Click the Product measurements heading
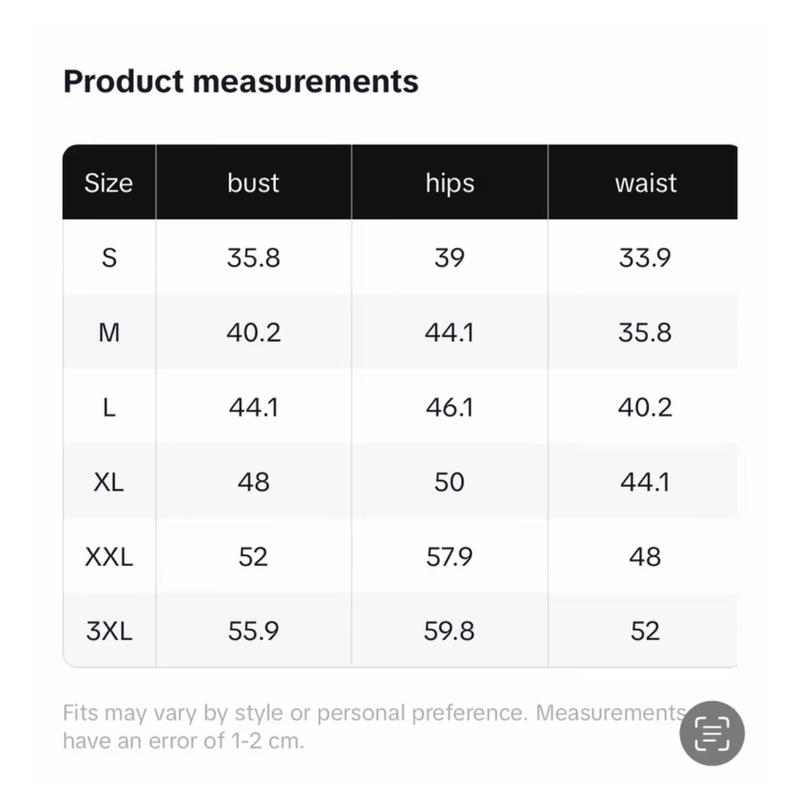 click(241, 82)
